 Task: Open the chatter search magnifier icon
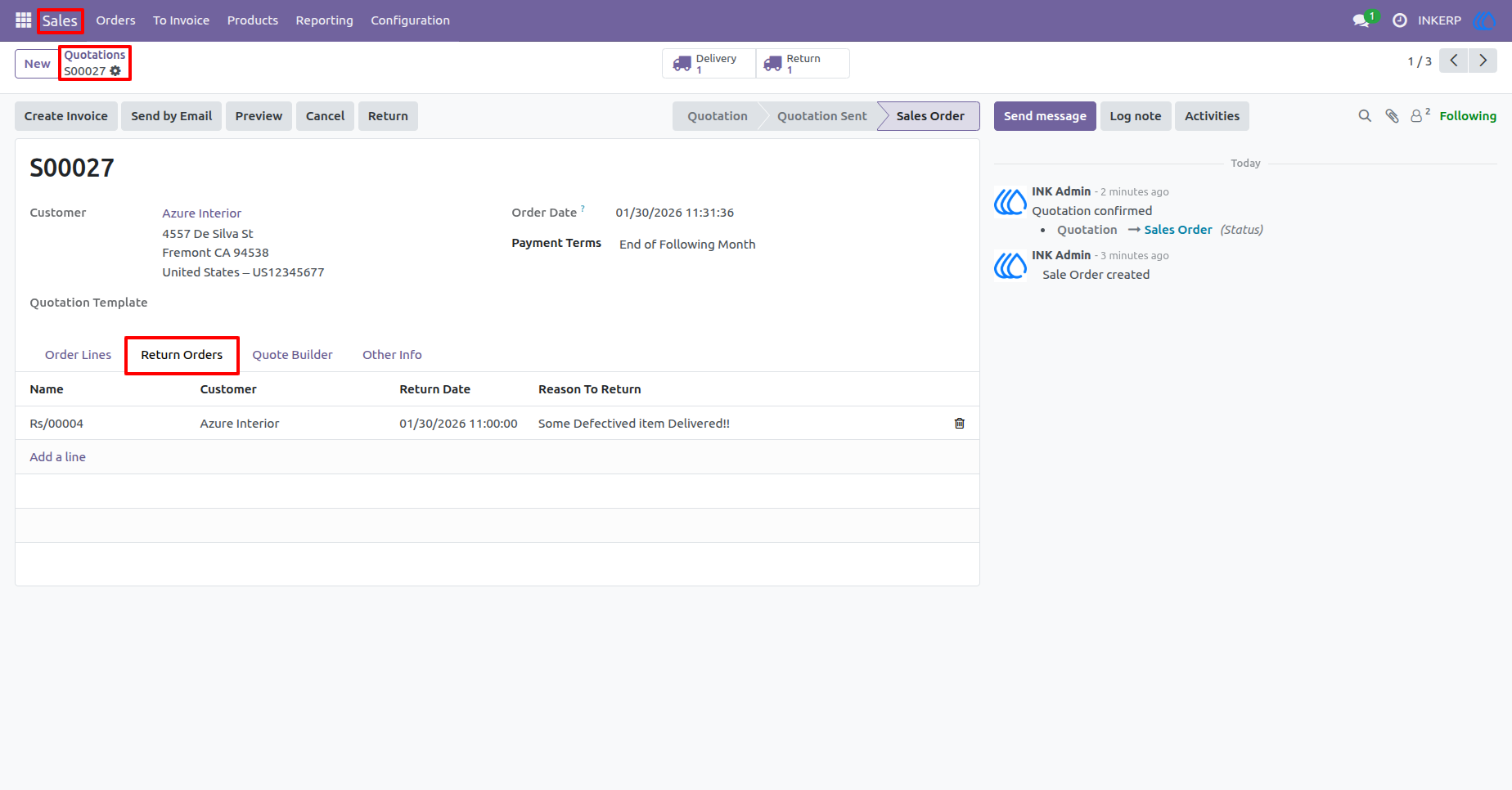(1365, 116)
